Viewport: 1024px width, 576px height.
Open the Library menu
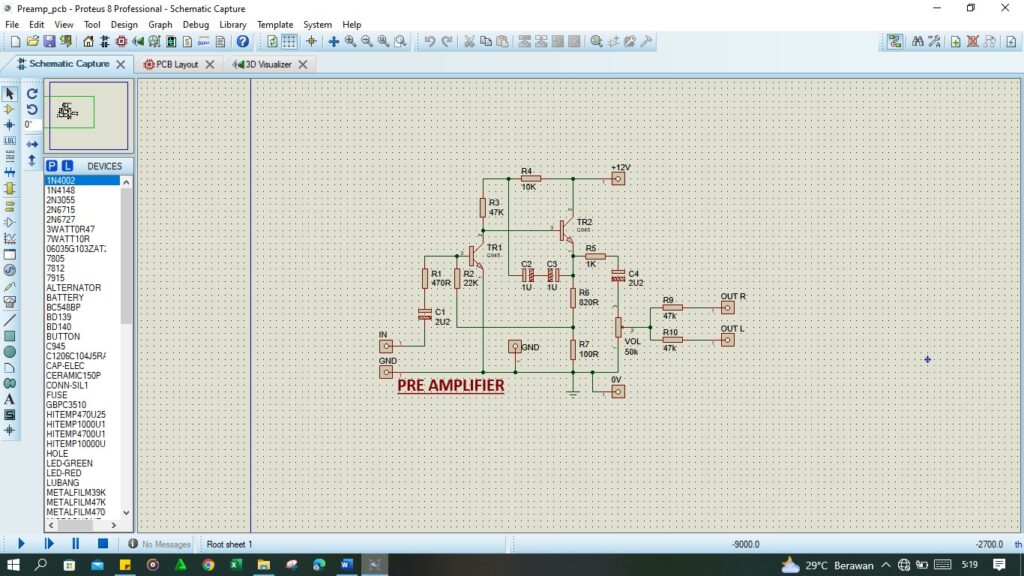click(232, 24)
